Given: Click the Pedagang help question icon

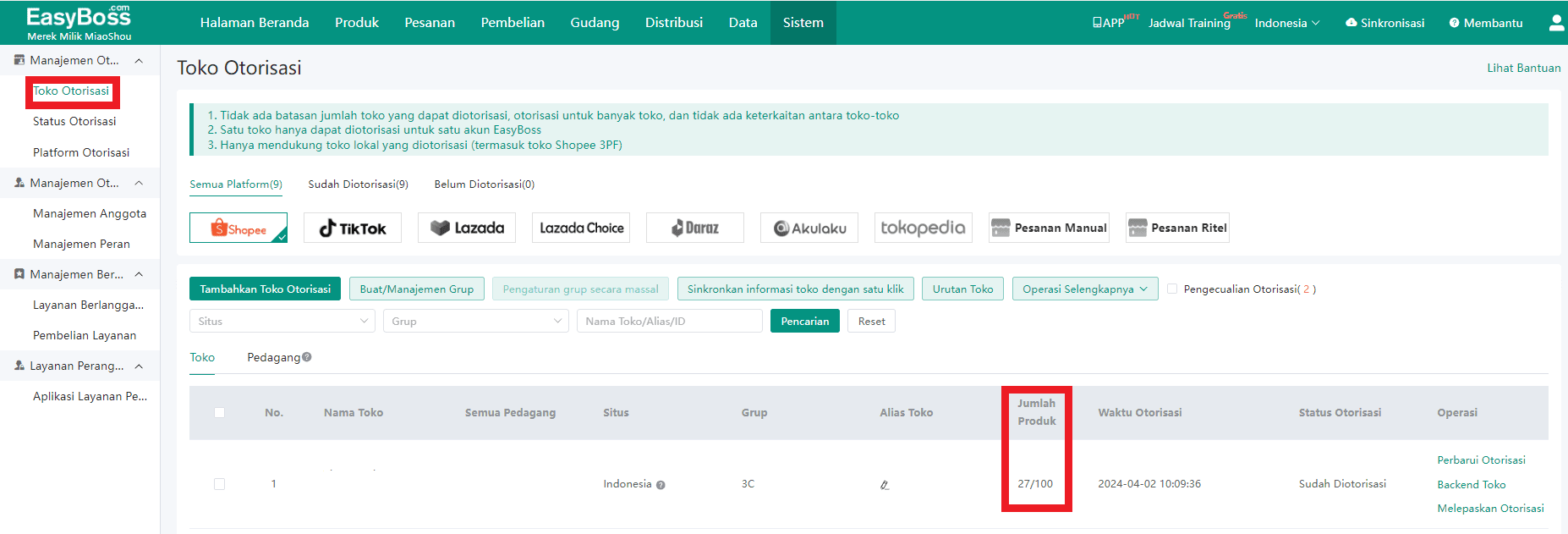Looking at the screenshot, I should (x=307, y=357).
